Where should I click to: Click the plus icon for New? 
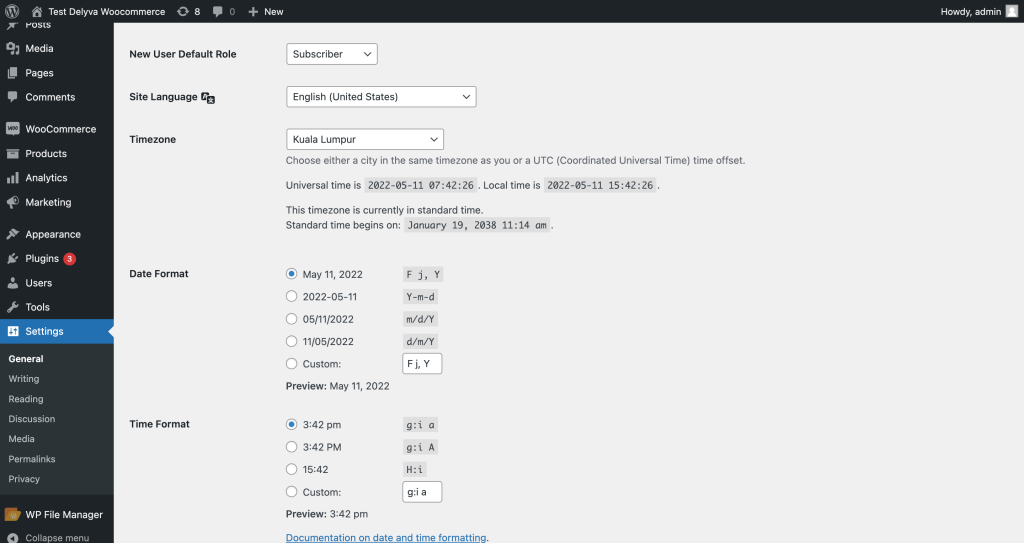click(253, 12)
